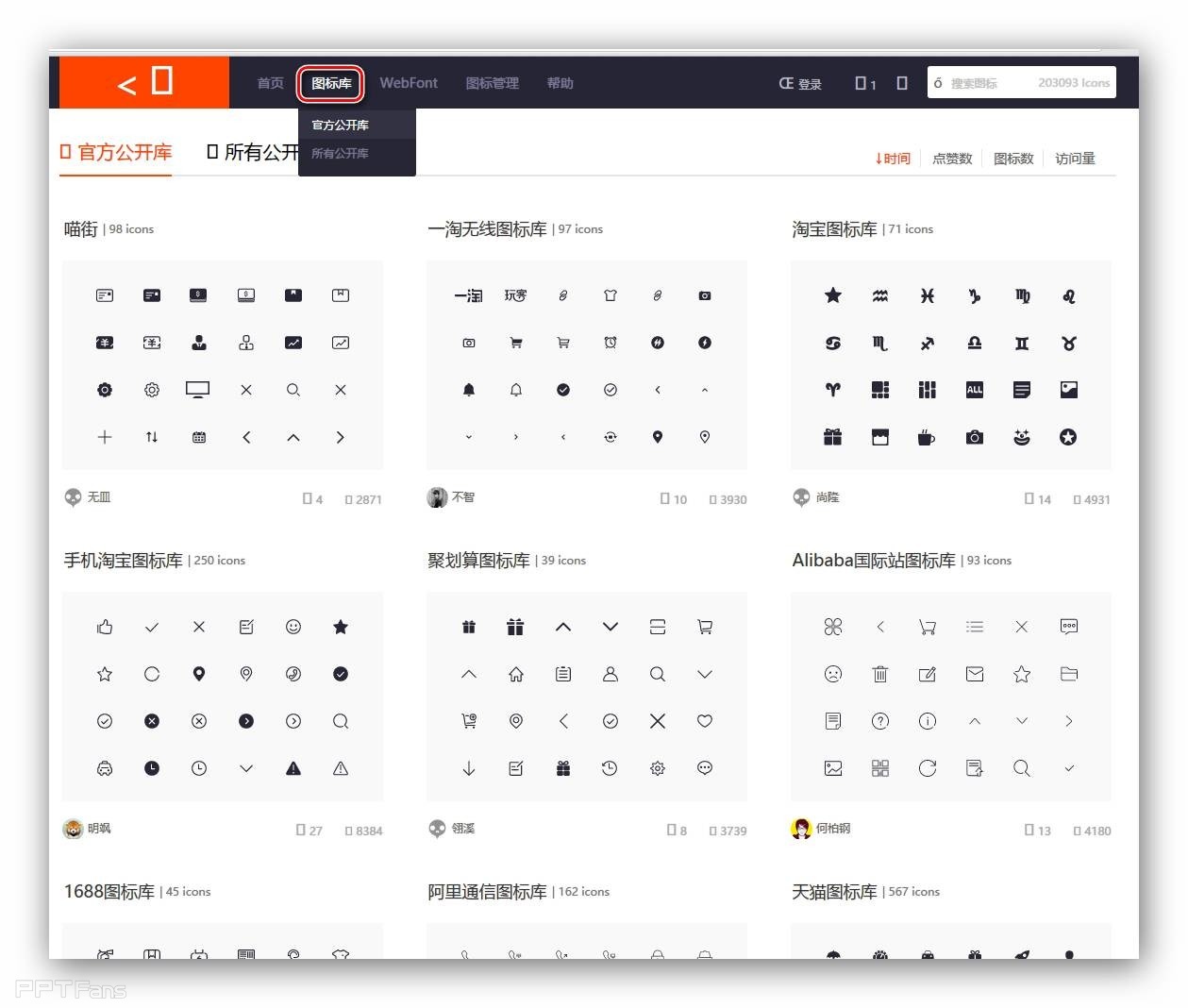
Task: Click the smiley face icon in 手机淘宝图标库
Action: [293, 627]
